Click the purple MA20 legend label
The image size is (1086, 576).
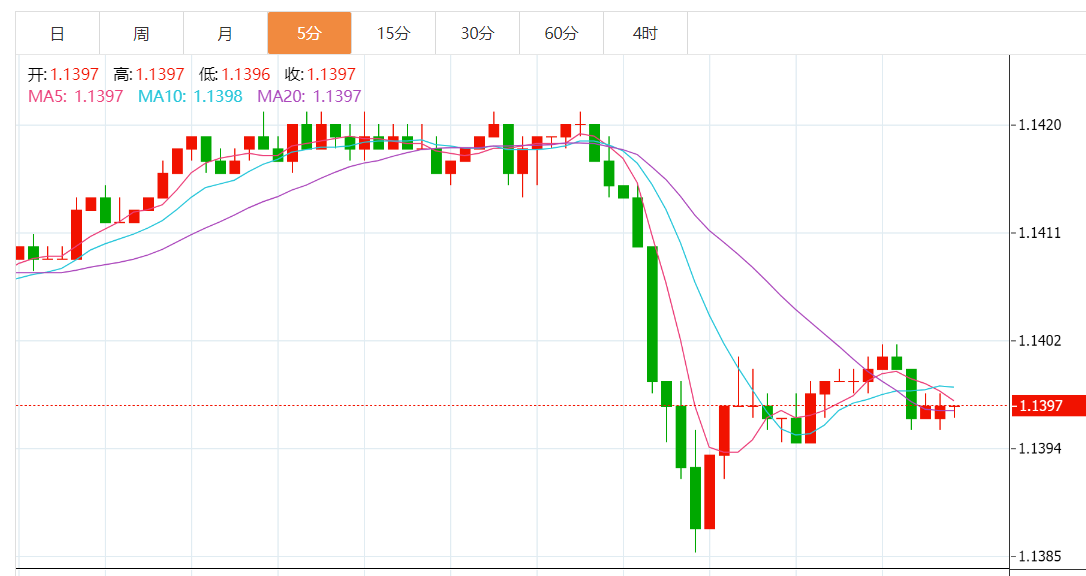coord(309,96)
